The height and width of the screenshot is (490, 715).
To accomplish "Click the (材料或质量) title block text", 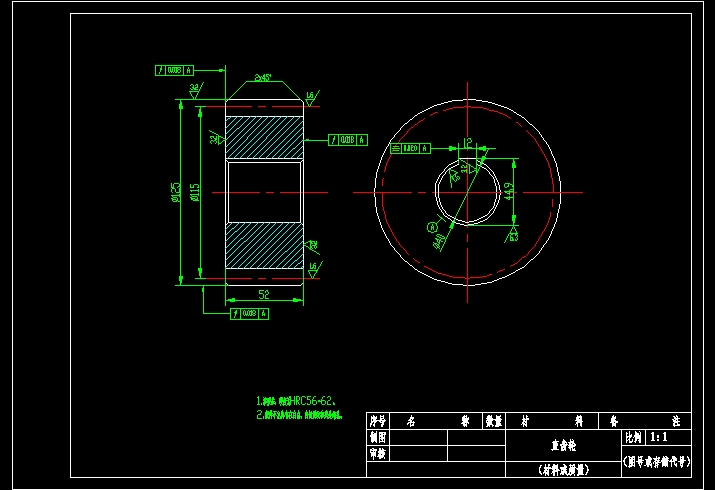I will pos(564,469).
